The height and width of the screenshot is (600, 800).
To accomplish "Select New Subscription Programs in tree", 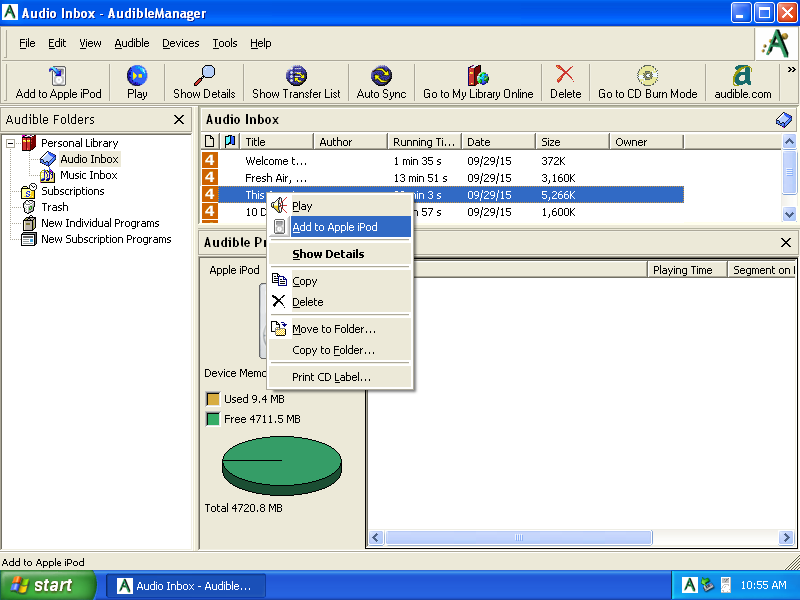I will click(106, 239).
